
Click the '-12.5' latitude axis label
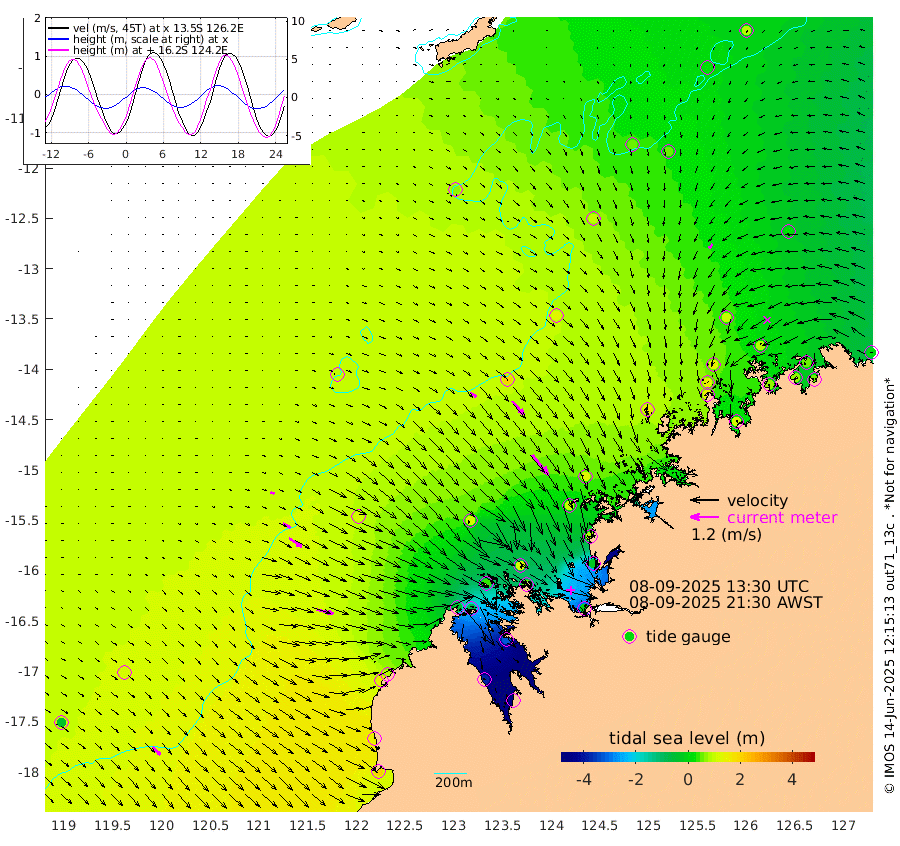coord(22,219)
